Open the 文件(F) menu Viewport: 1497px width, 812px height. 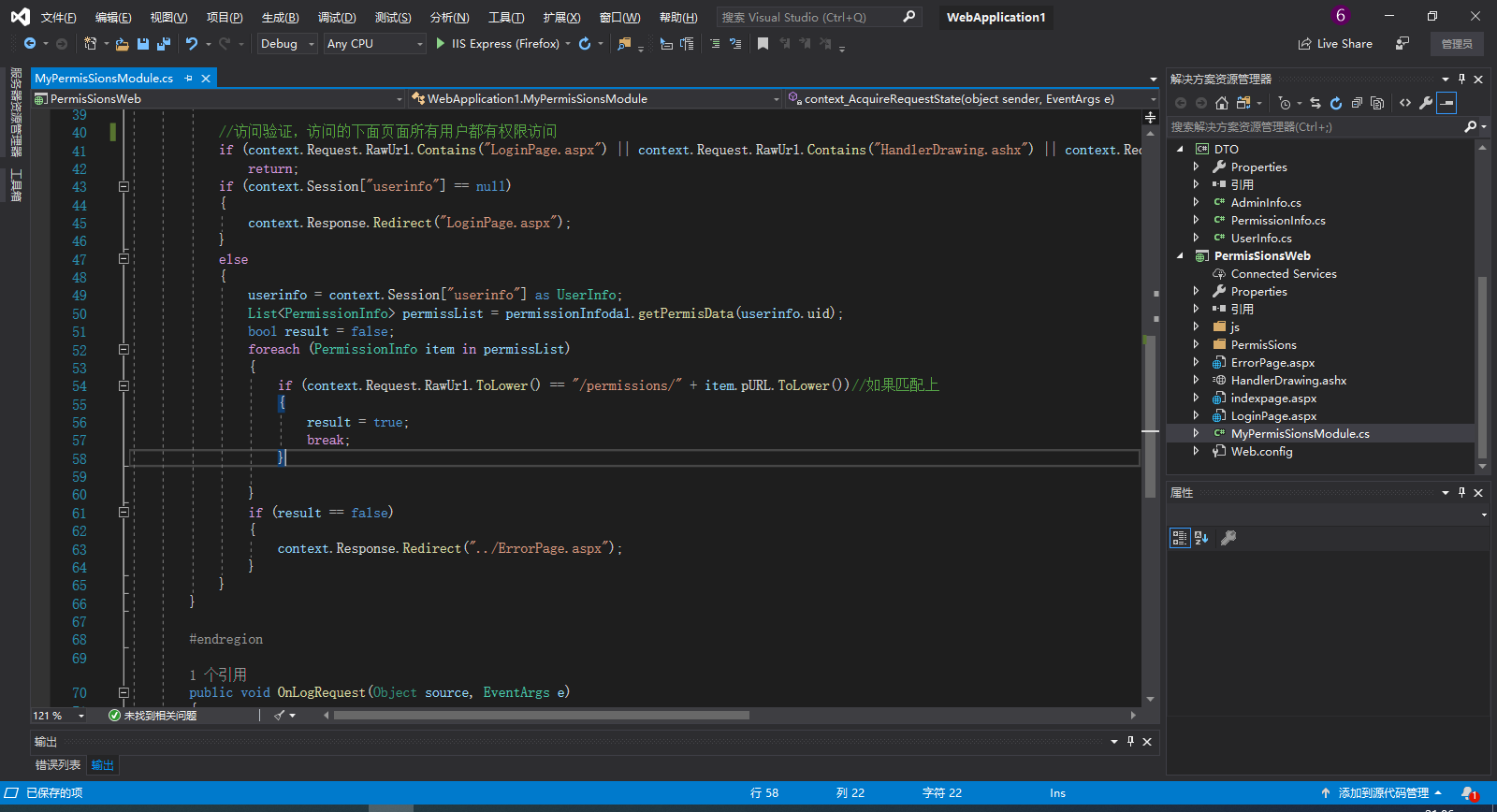point(58,18)
